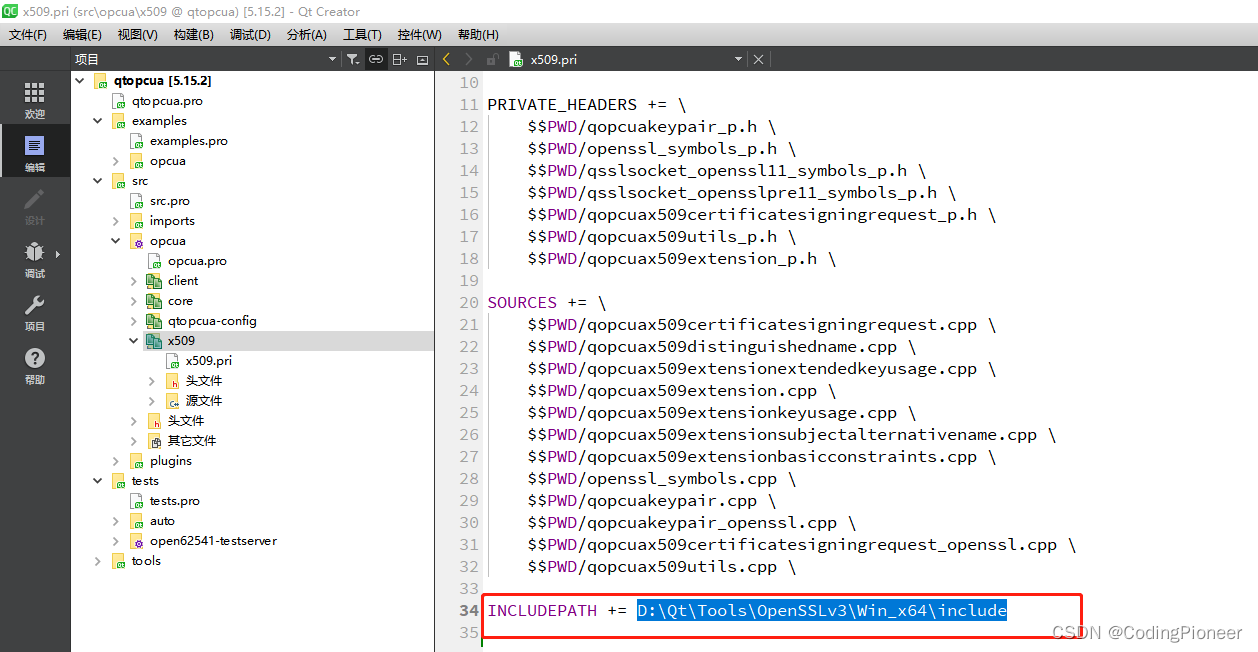
Task: Toggle synchronize with editor link icon
Action: (376, 59)
